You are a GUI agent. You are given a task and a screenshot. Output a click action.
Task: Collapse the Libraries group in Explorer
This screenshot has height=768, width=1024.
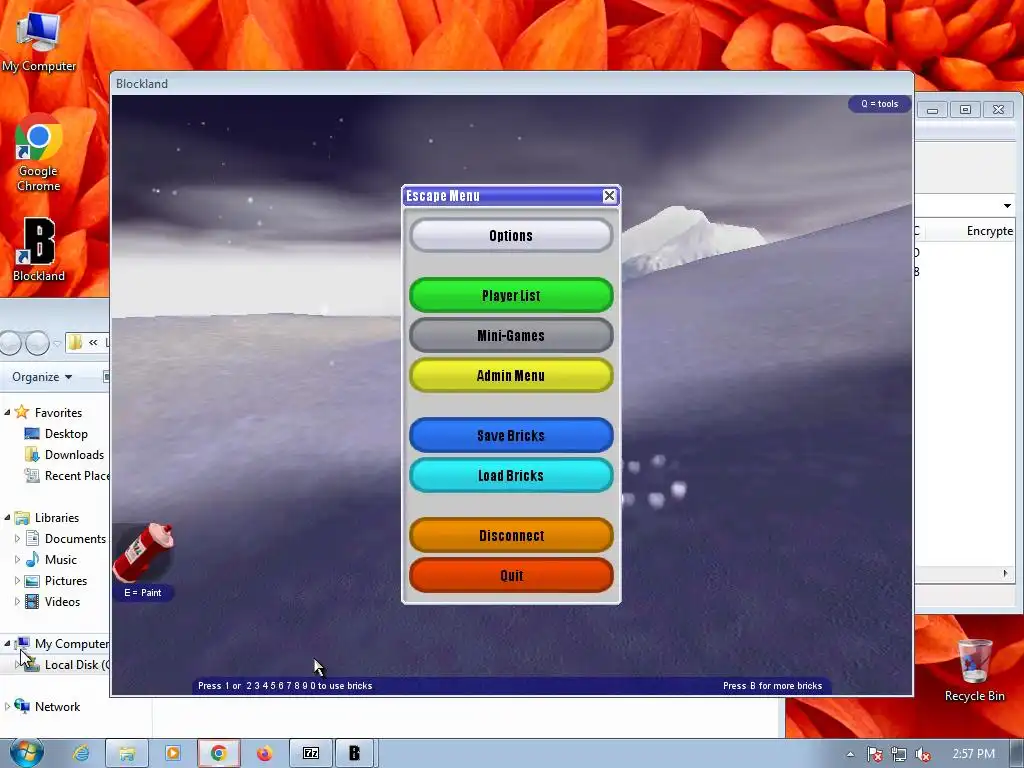click(x=7, y=517)
